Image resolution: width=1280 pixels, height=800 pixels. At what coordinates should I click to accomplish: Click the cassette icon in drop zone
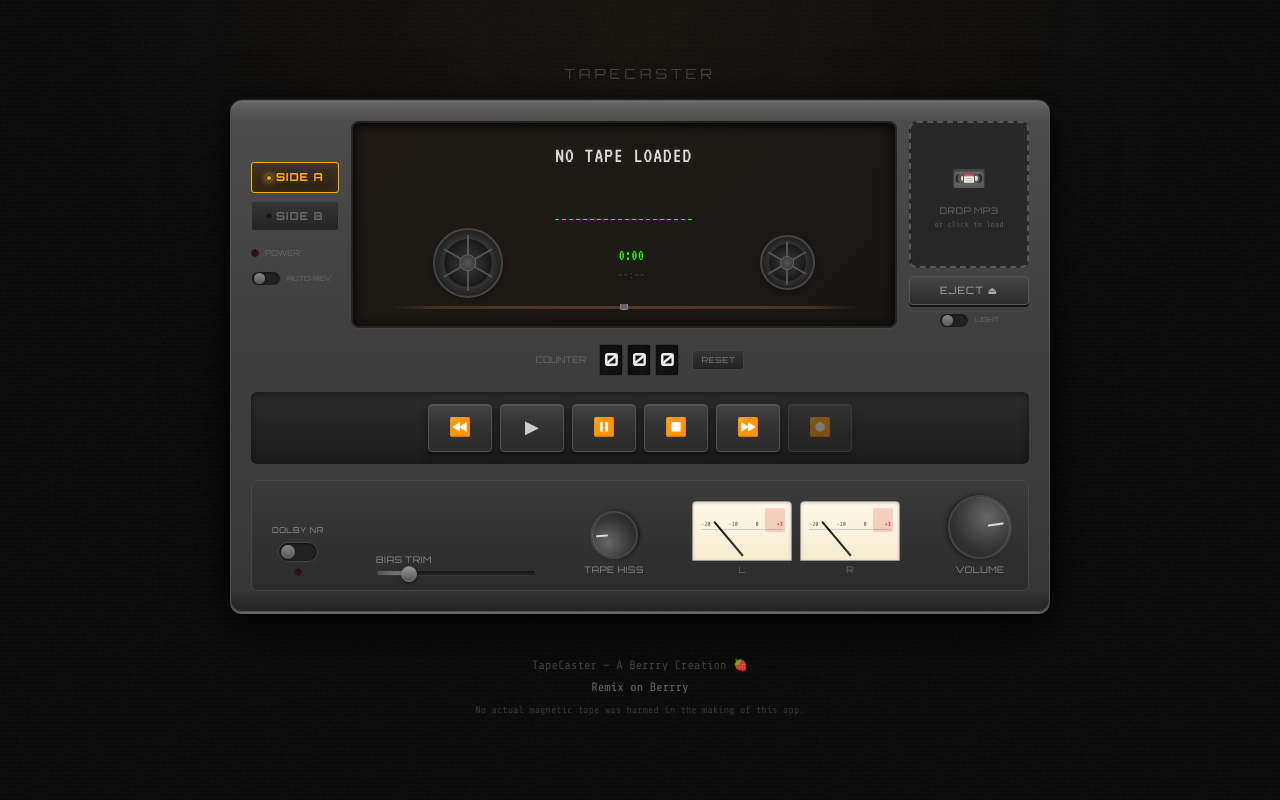(969, 179)
